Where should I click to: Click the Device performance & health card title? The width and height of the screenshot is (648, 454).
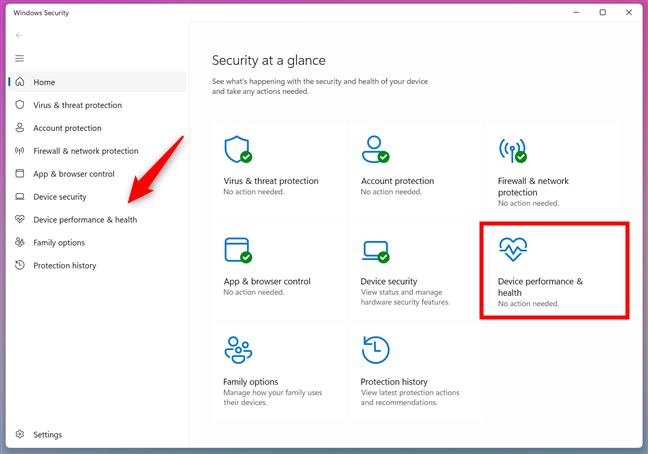pyautogui.click(x=540, y=287)
